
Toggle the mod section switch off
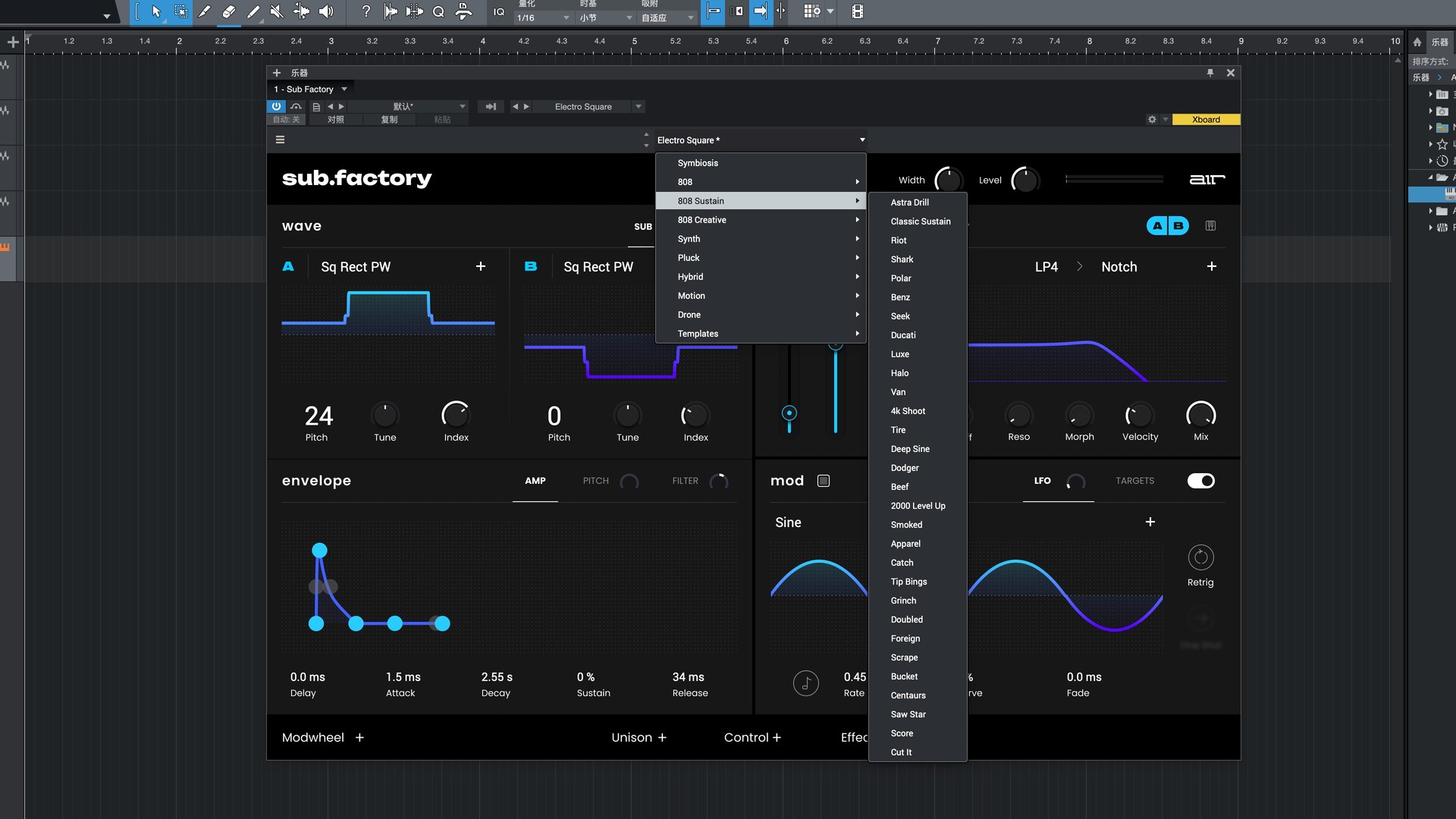click(1200, 481)
